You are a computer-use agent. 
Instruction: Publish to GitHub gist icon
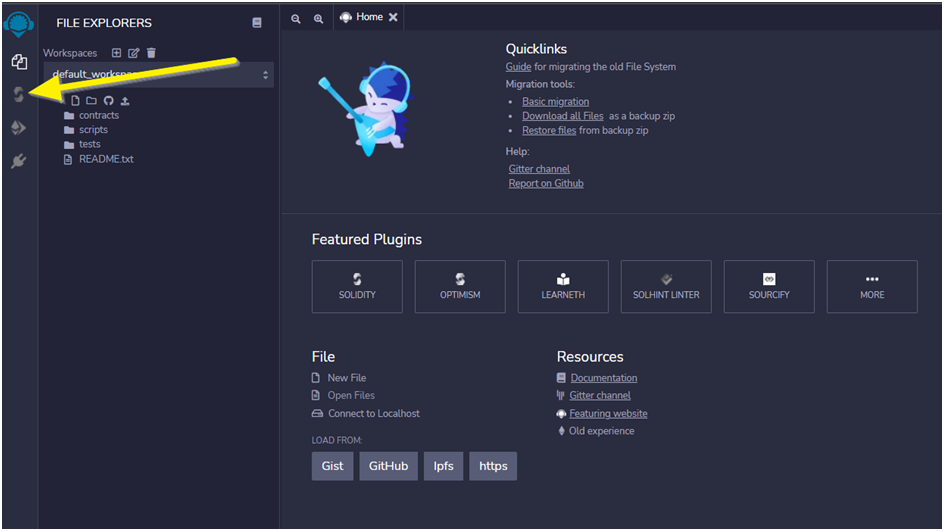click(108, 101)
